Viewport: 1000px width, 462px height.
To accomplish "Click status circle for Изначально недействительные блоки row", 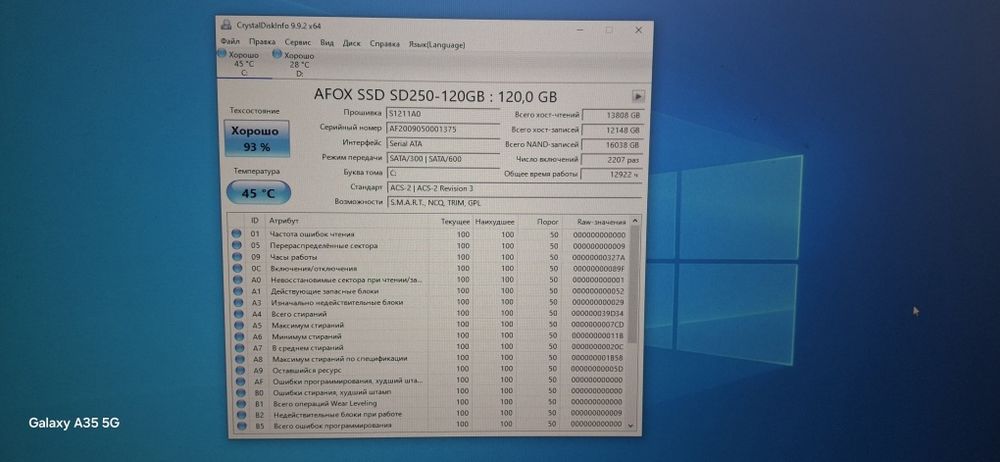I will (x=238, y=302).
